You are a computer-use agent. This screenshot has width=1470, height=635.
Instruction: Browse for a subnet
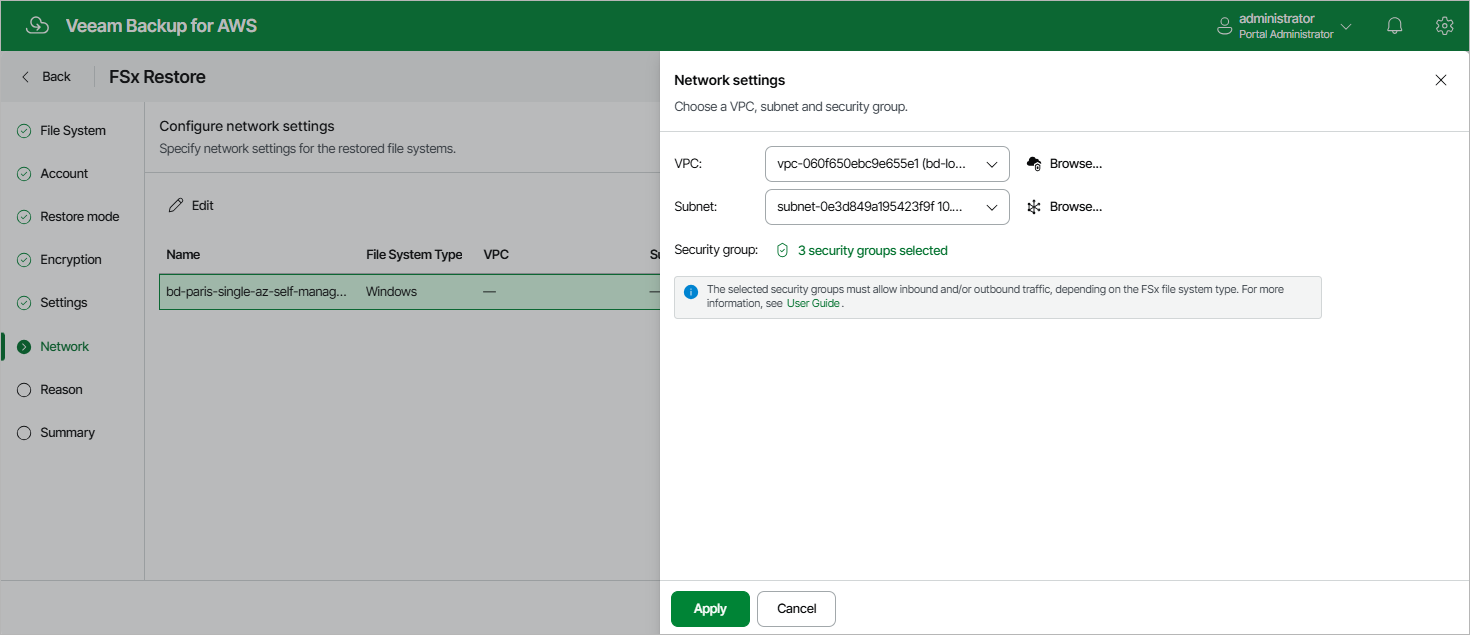[x=1076, y=207]
